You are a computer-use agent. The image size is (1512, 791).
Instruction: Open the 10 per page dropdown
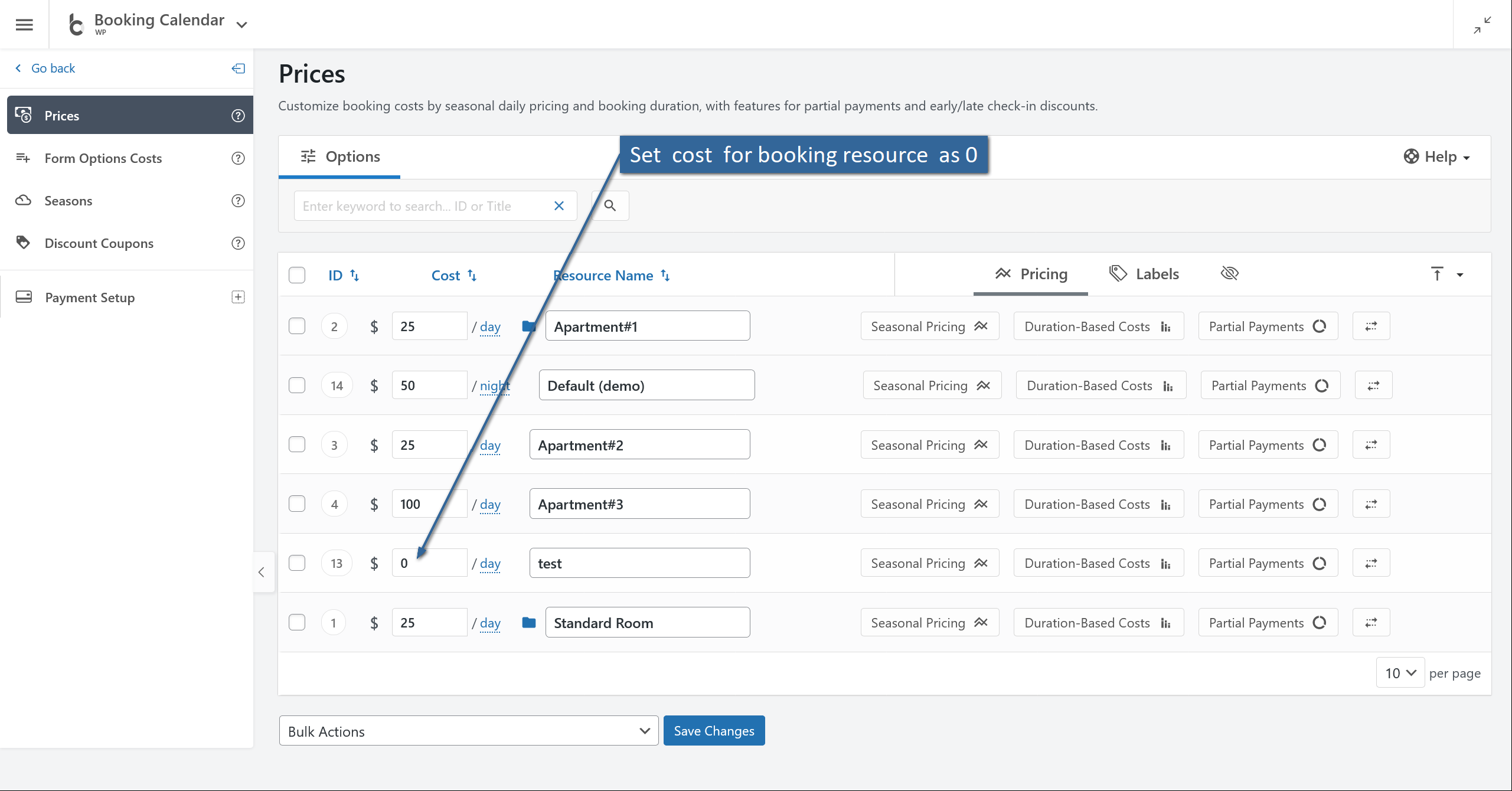coord(1400,673)
